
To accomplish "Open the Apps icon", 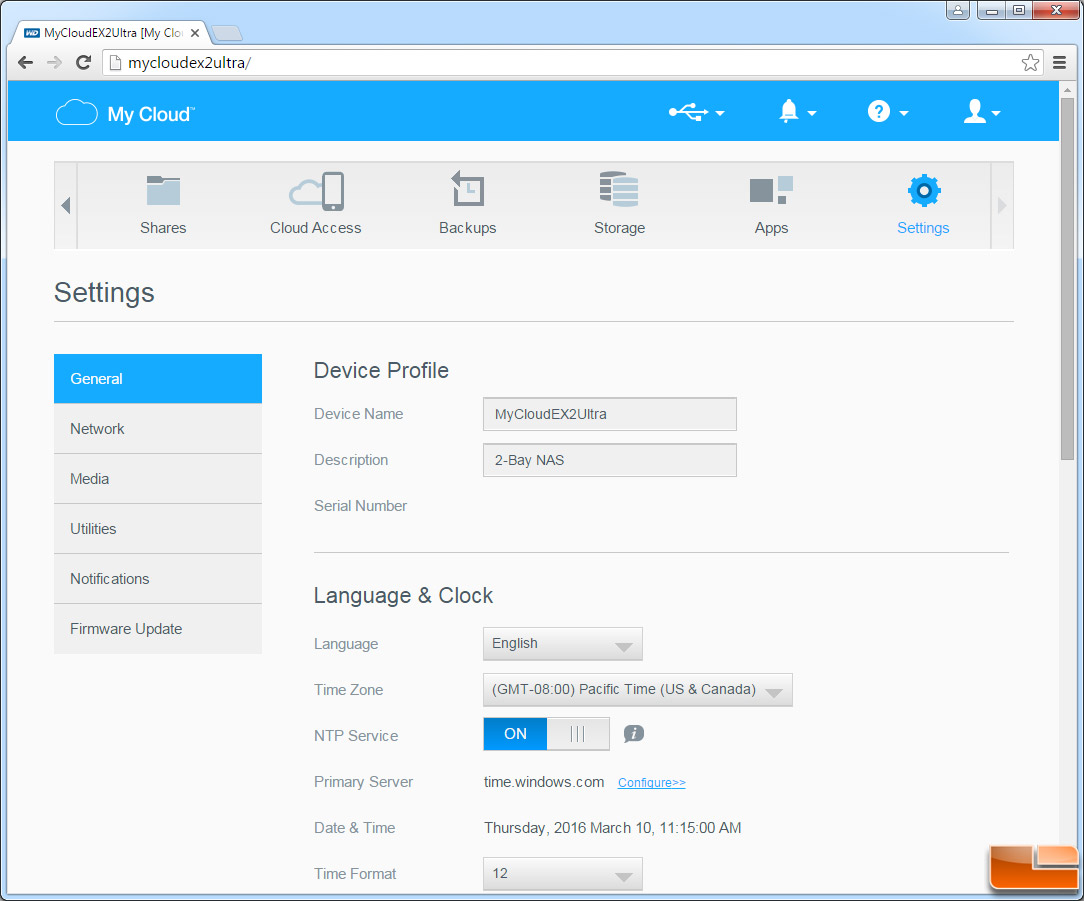I will click(771, 190).
